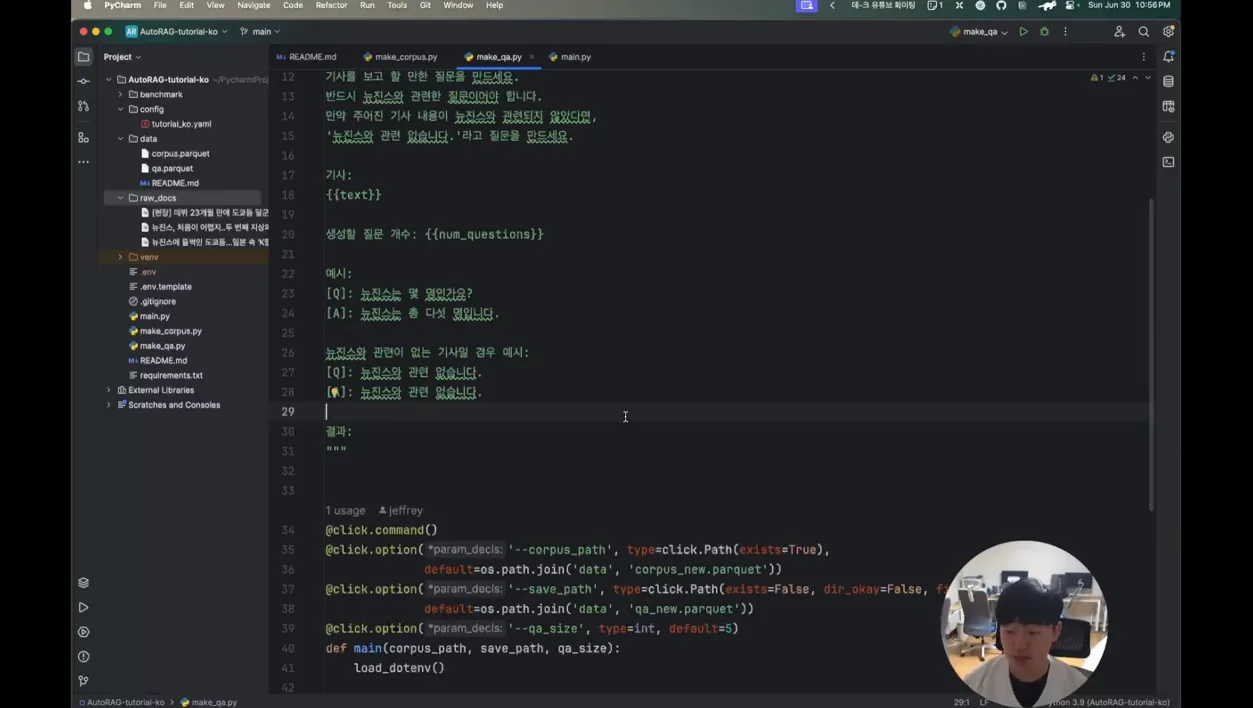The height and width of the screenshot is (708, 1253).
Task: Open the Pull Requests tool window
Action: click(x=83, y=106)
